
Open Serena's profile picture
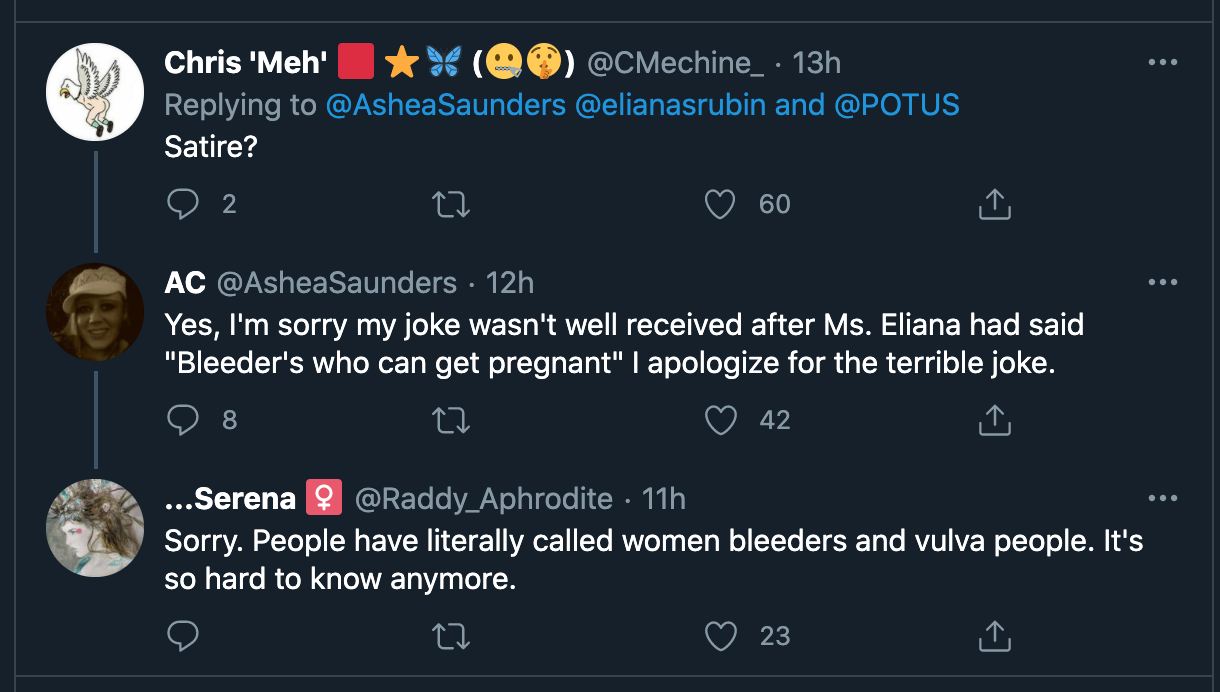point(96,527)
